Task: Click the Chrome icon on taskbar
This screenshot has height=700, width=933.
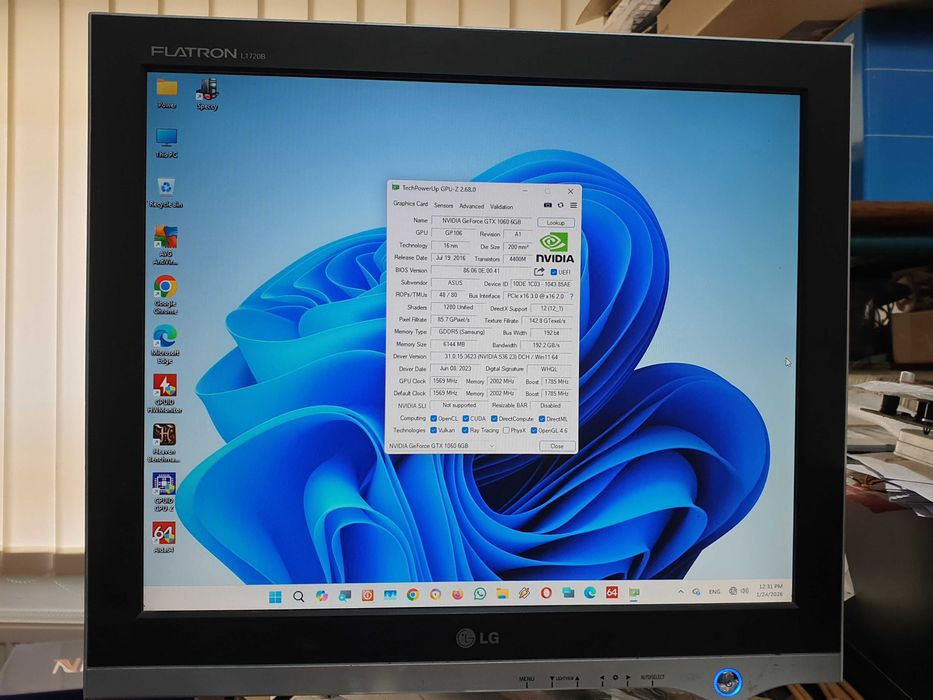Action: 412,595
